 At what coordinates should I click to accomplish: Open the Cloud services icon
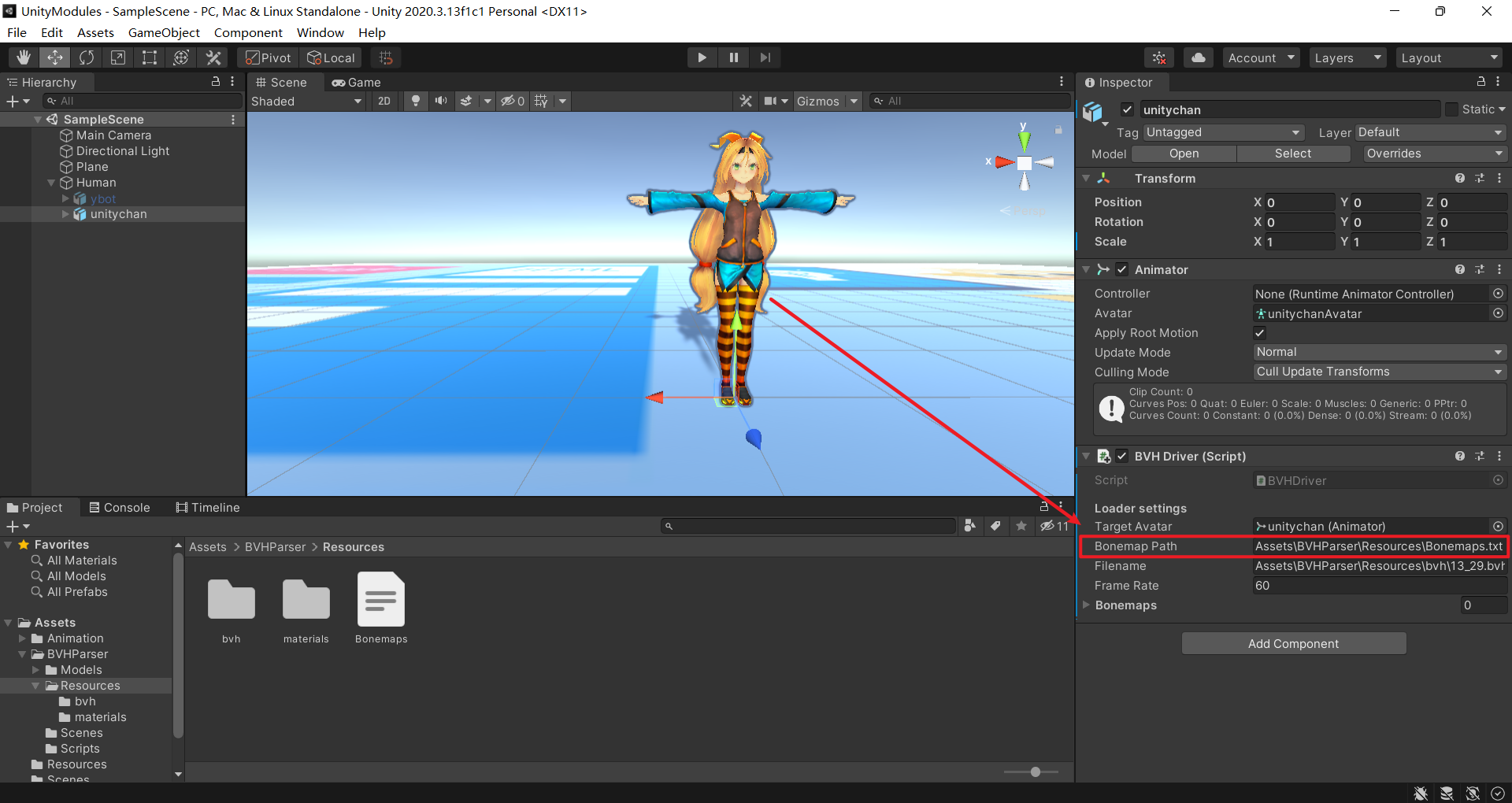pyautogui.click(x=1198, y=57)
